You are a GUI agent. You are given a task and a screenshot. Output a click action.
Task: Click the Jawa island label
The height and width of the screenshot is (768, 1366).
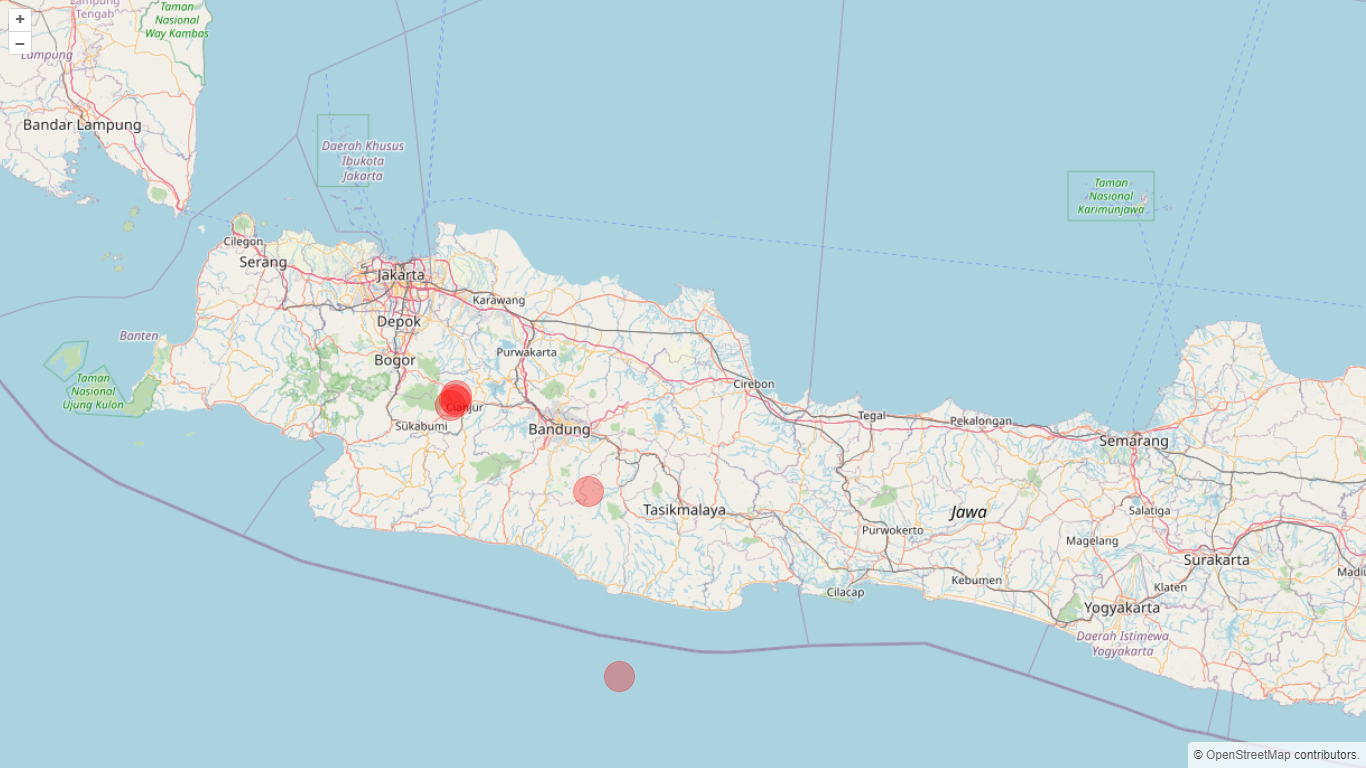tap(969, 512)
